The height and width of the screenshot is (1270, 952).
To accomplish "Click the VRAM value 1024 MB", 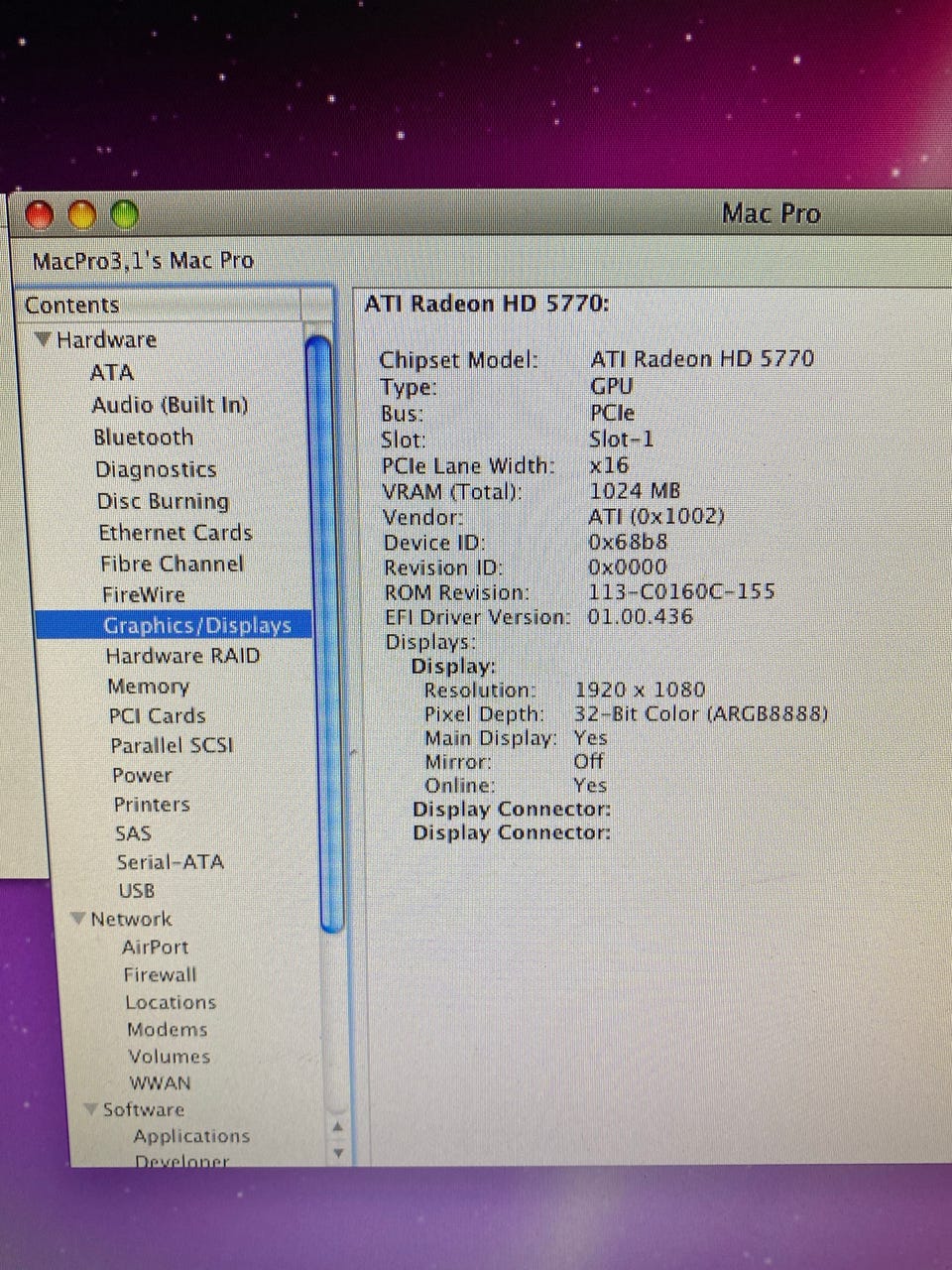I will [x=635, y=491].
